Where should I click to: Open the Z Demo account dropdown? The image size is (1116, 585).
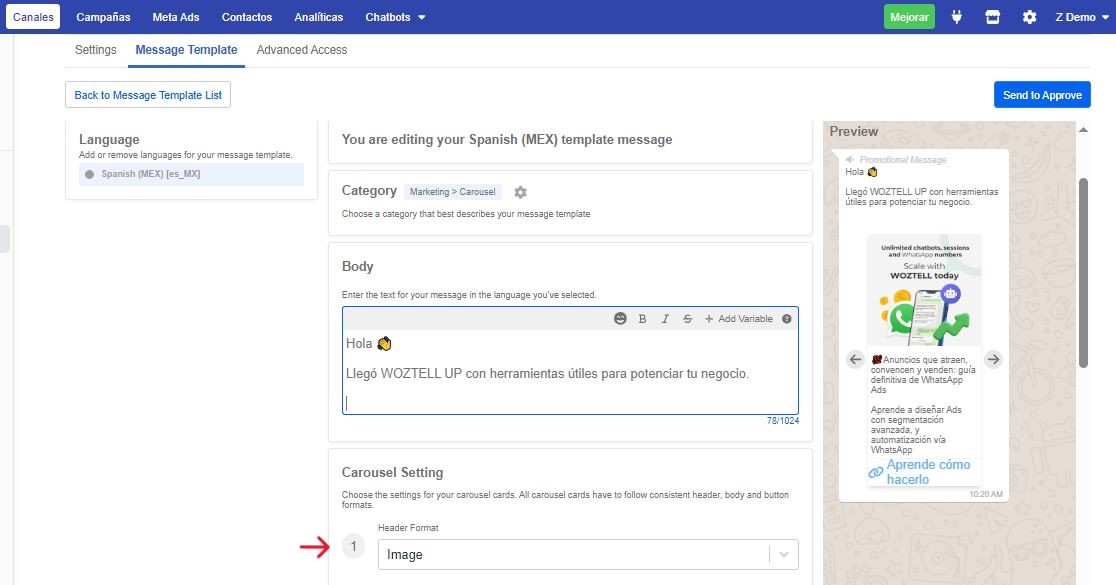click(x=1082, y=17)
